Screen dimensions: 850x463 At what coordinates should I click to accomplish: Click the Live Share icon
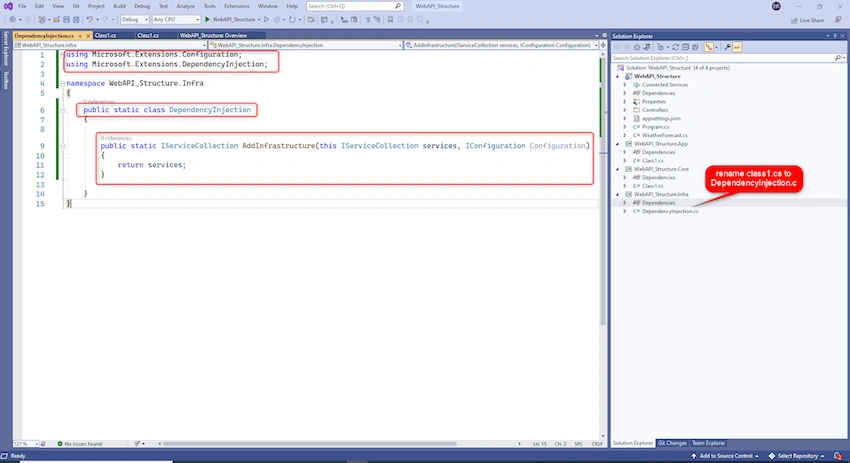(794, 20)
